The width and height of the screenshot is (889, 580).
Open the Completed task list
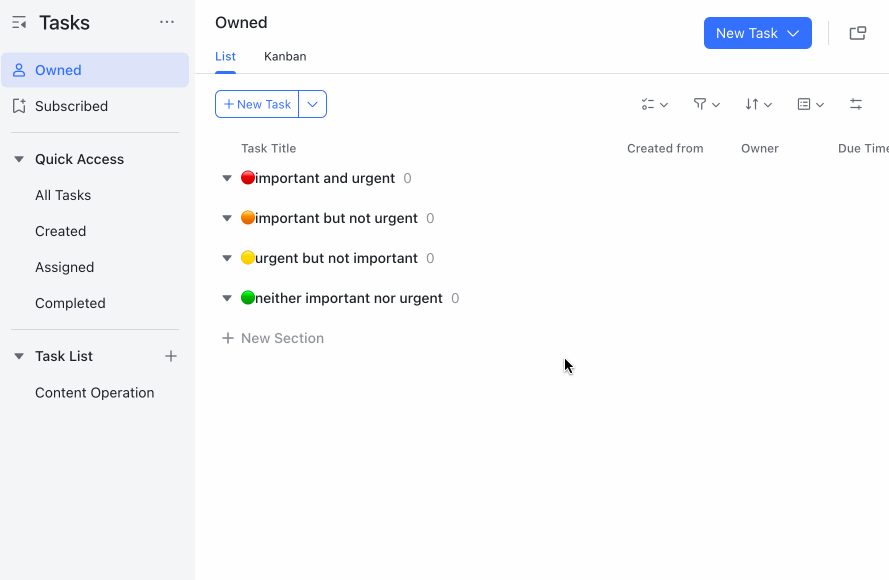[70, 303]
